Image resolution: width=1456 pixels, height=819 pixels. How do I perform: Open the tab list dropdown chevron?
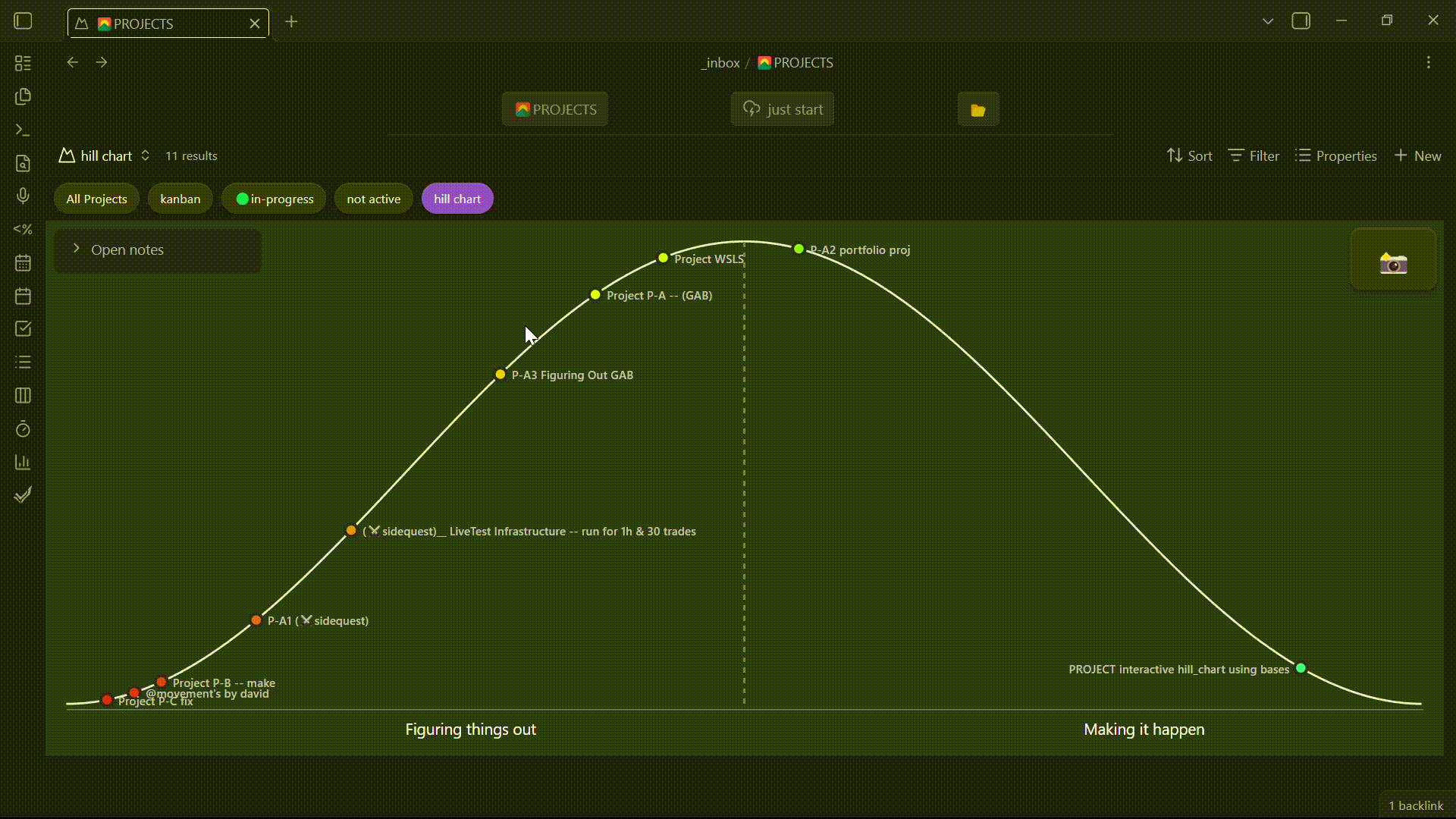point(1267,21)
